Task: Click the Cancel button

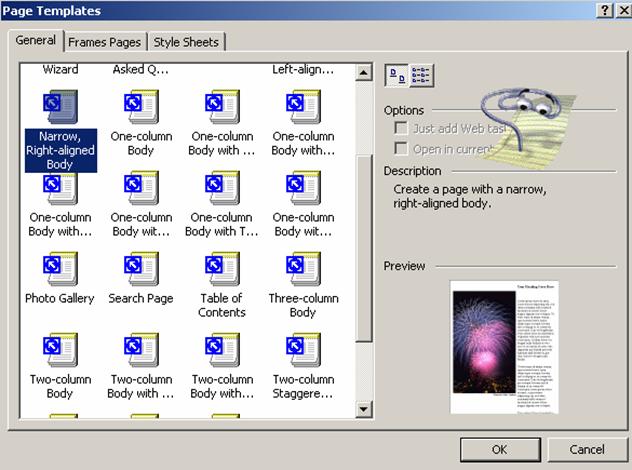Action: (x=587, y=449)
